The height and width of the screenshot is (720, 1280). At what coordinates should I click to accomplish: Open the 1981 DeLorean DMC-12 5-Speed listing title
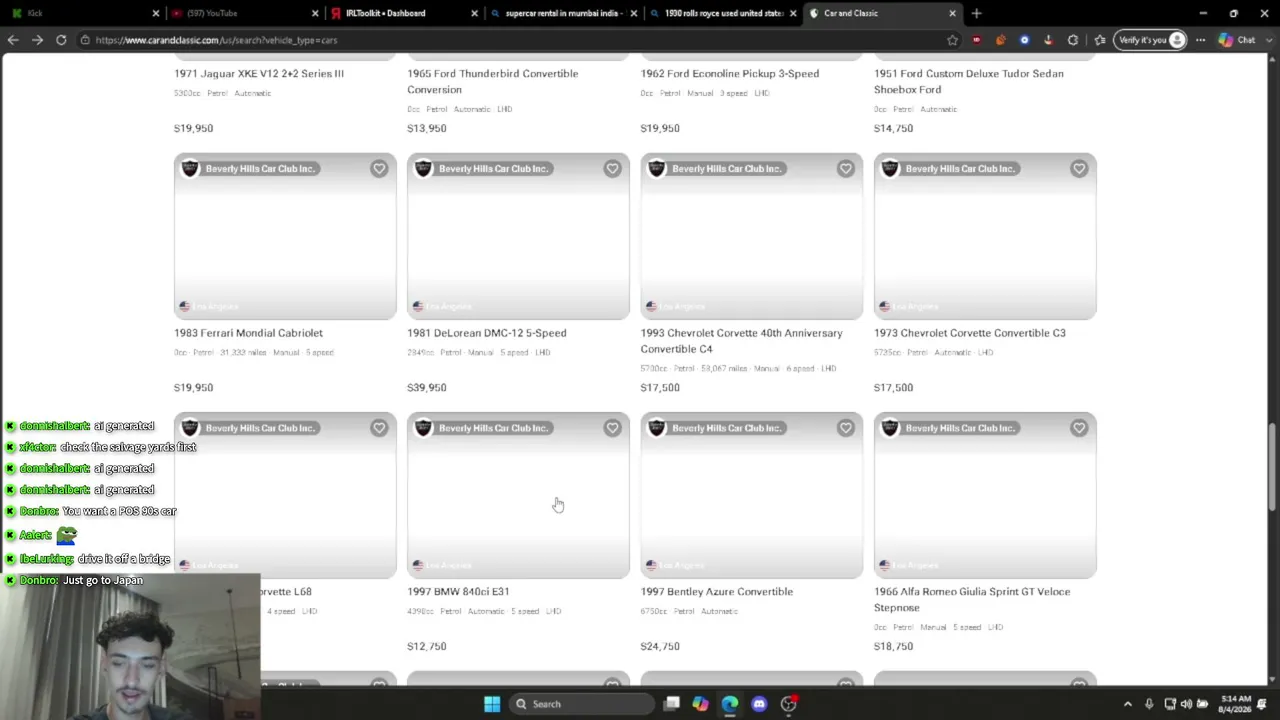(x=487, y=333)
